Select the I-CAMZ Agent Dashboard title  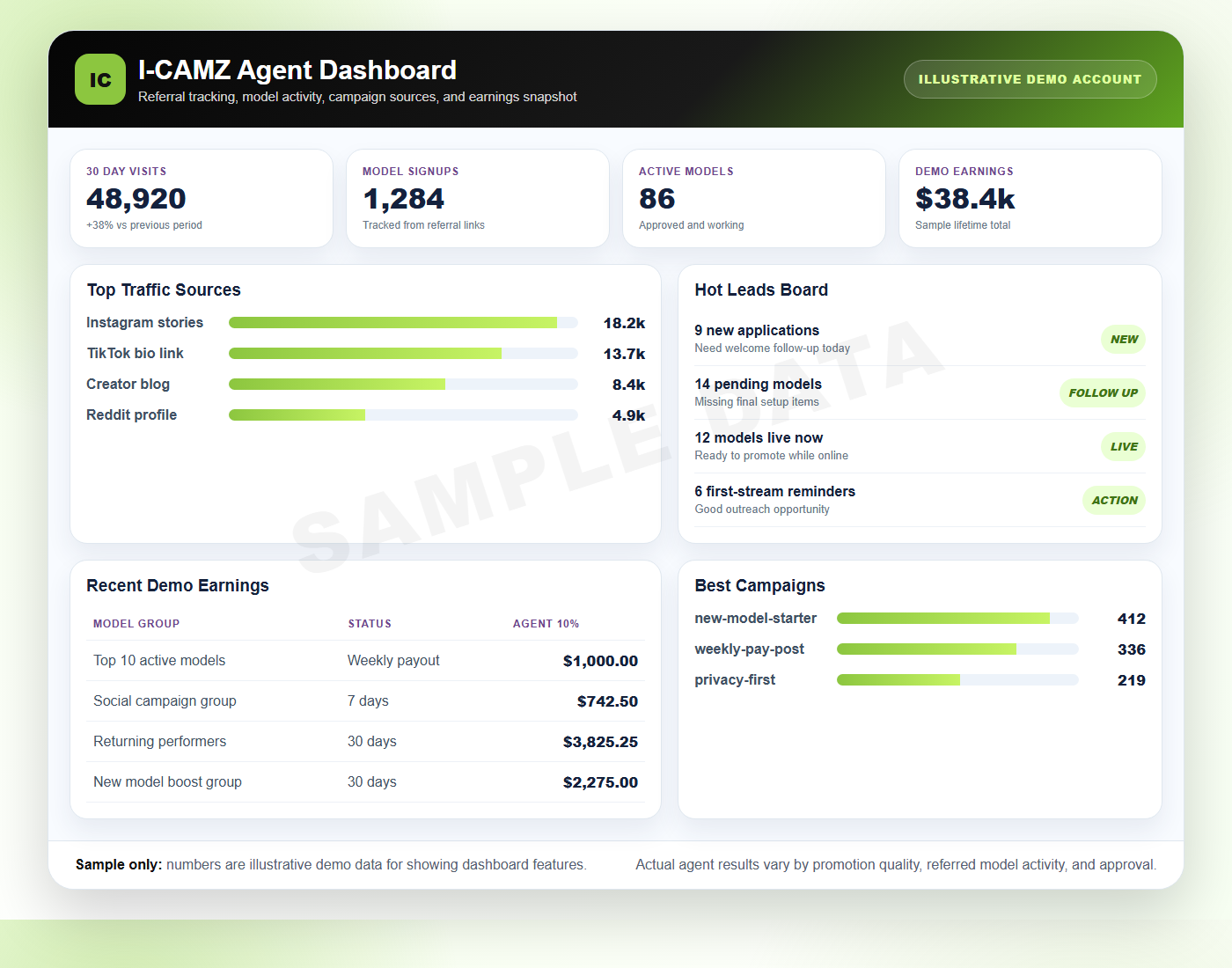(x=297, y=70)
